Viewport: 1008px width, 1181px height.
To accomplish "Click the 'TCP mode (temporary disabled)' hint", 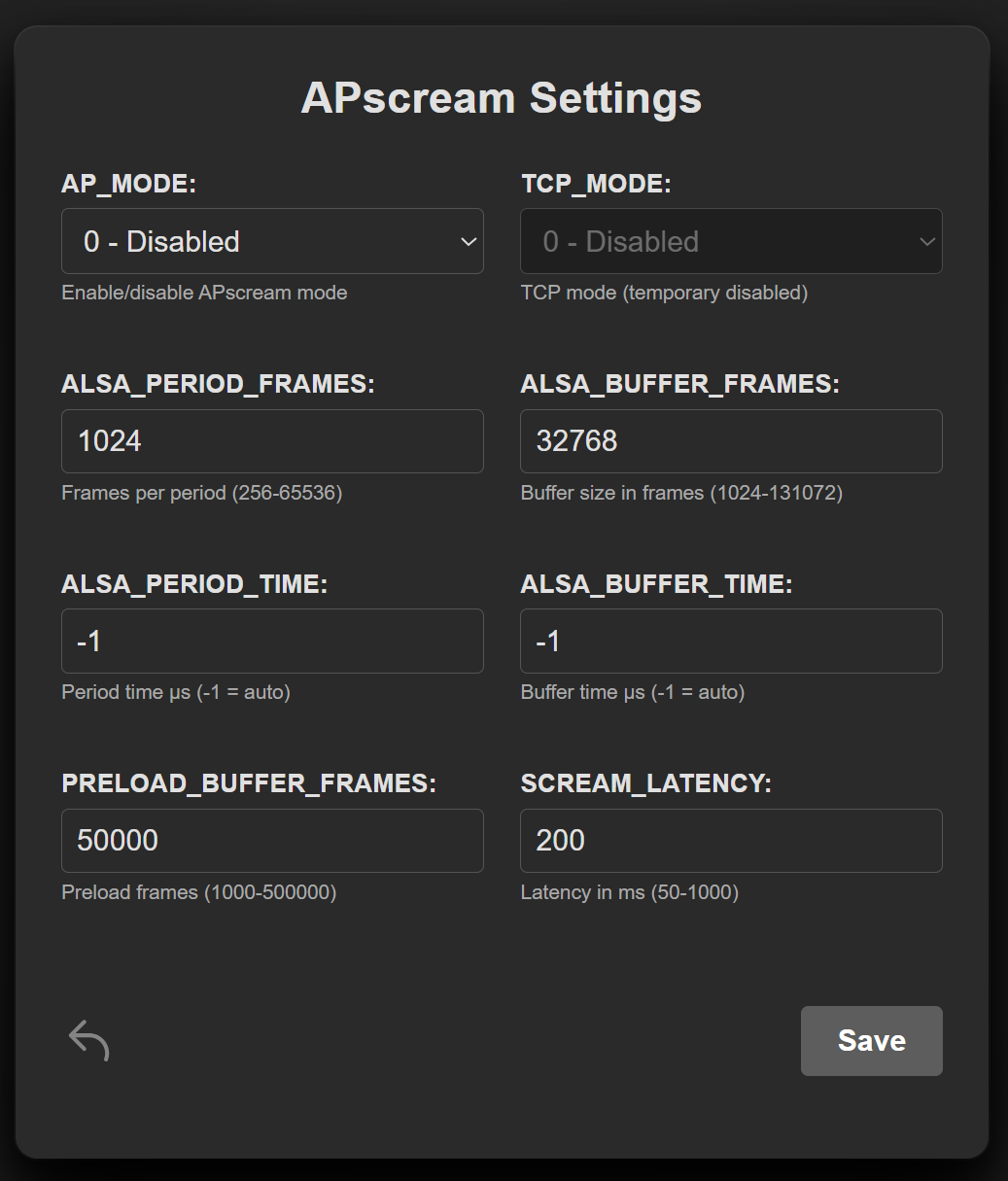I will click(x=664, y=293).
